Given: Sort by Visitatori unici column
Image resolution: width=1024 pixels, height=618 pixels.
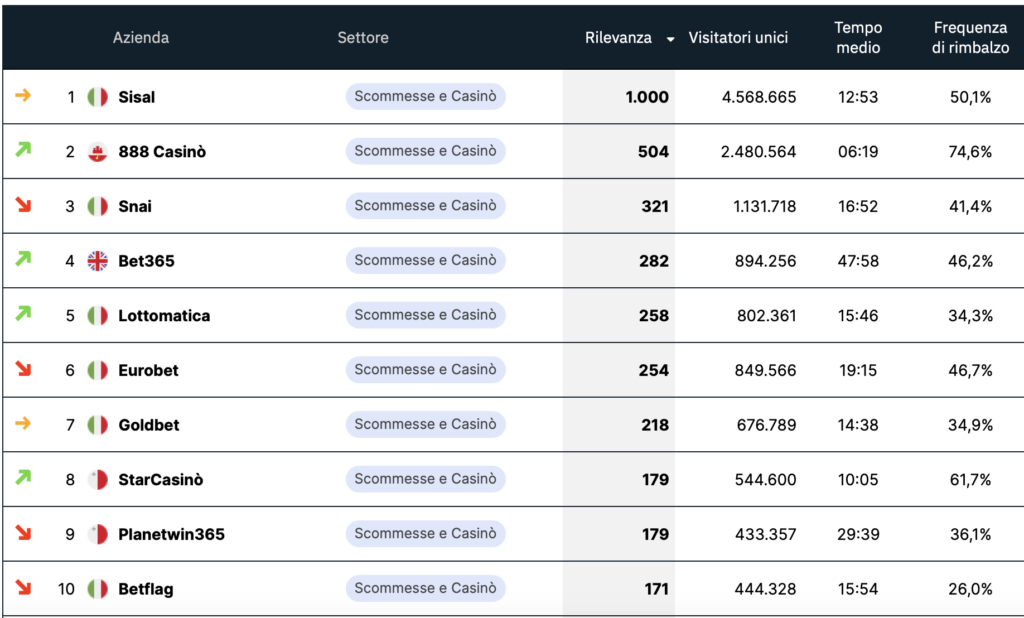Looking at the screenshot, I should [x=738, y=38].
